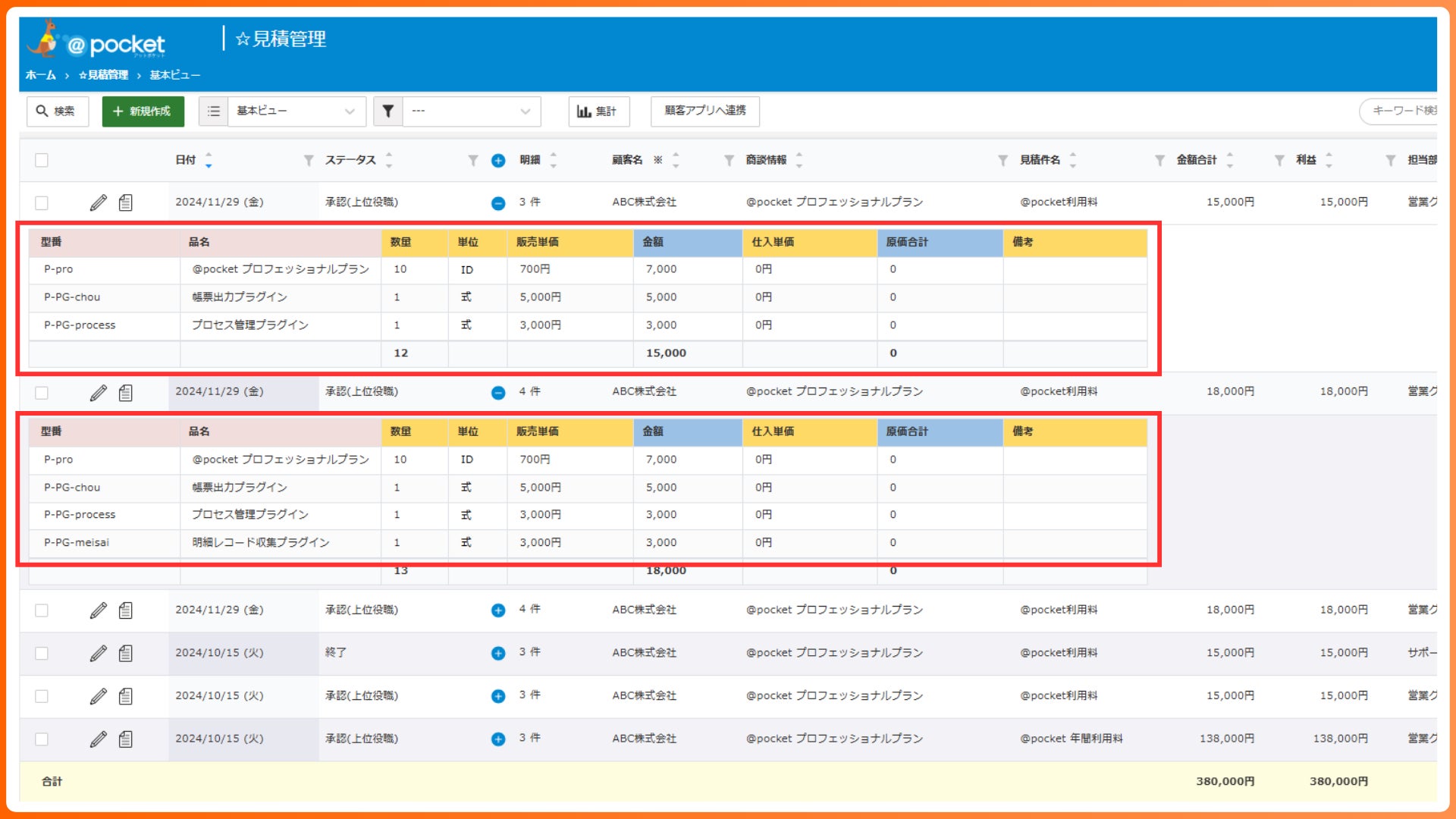Check the first row's checkbox

coord(42,202)
